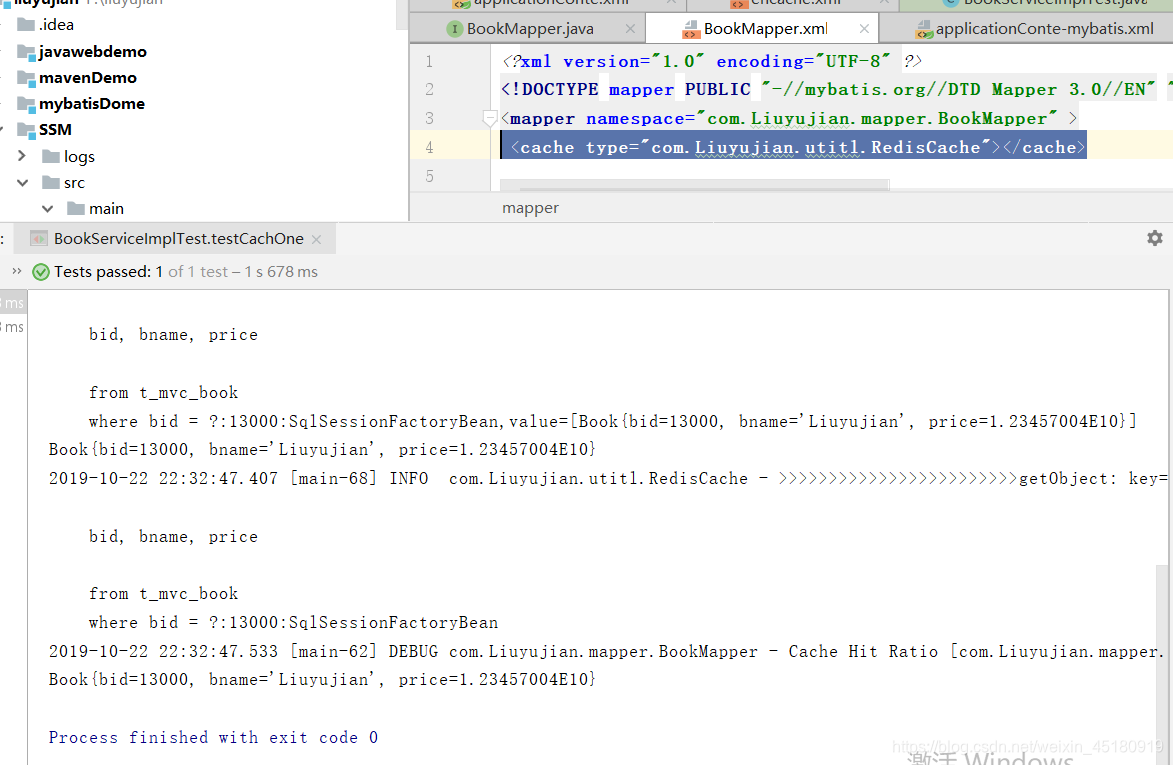Close the BookServiceImplTest.testCachOne run tab

coord(316,239)
